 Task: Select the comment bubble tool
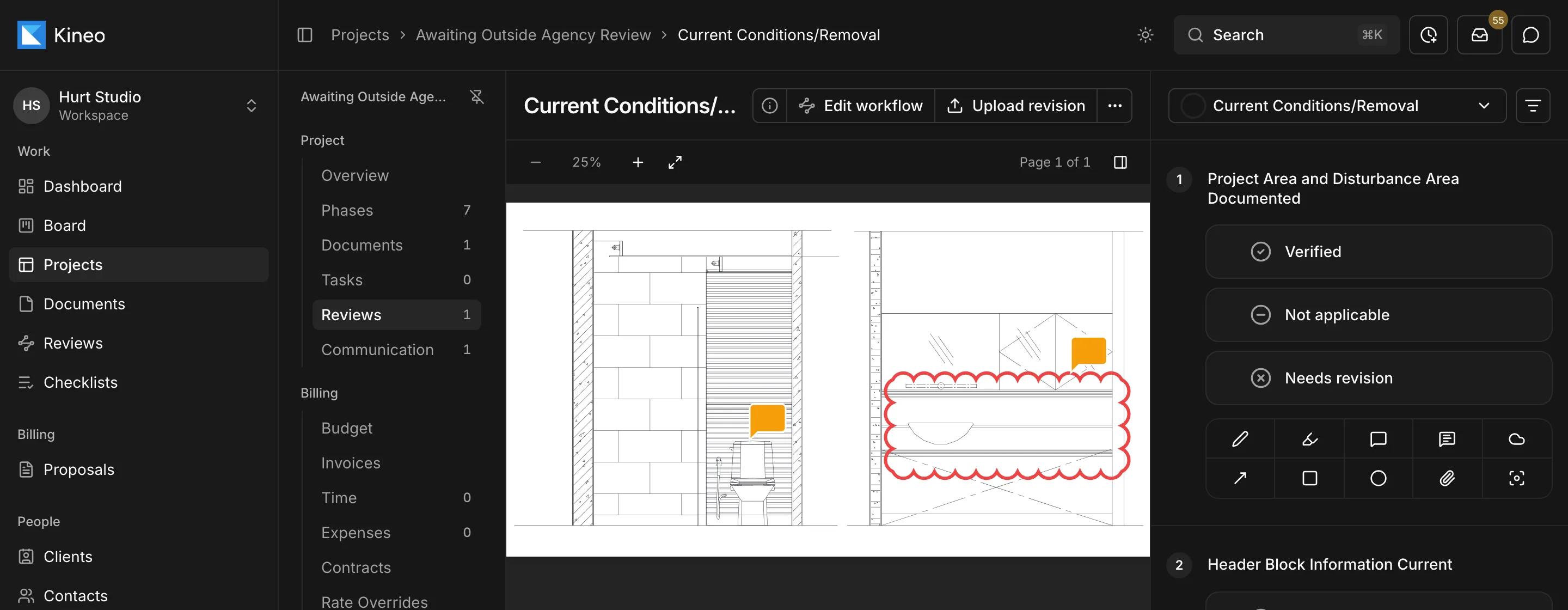click(1378, 439)
